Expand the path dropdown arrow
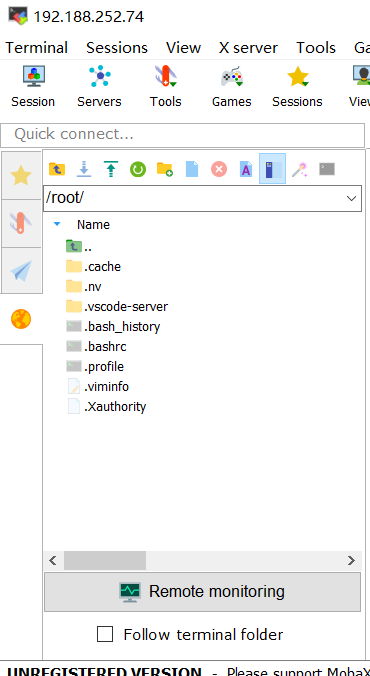Viewport: 370px width, 676px height. (351, 198)
